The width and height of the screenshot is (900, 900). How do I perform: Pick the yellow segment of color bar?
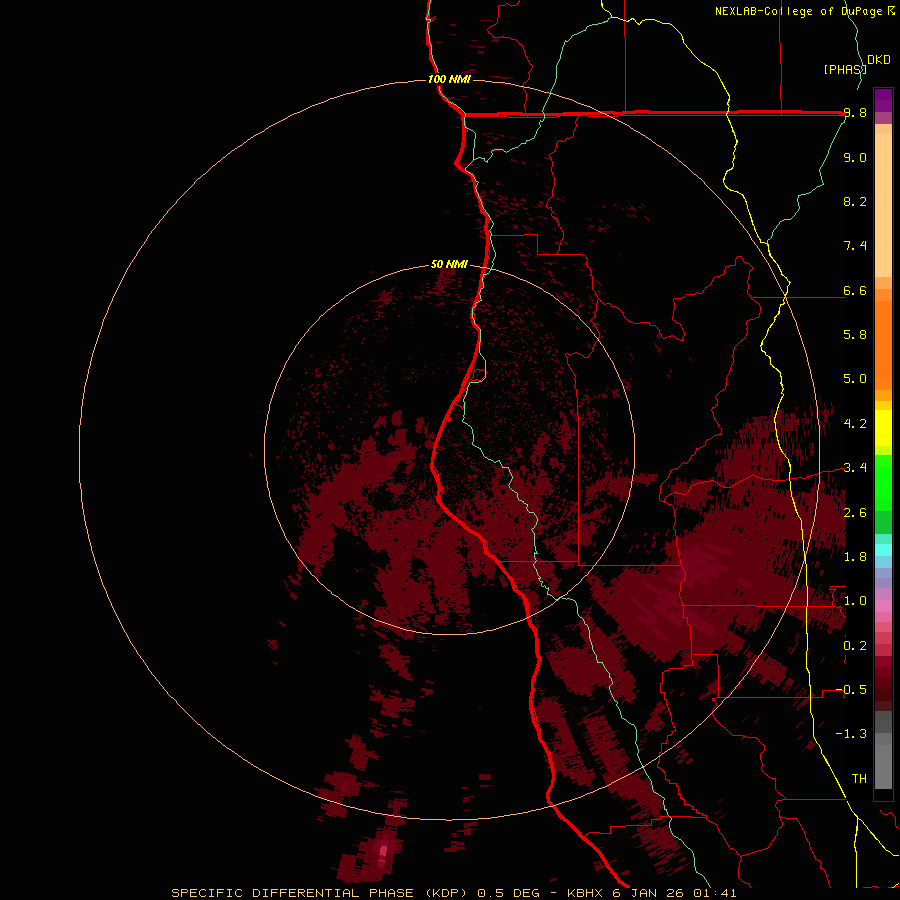click(883, 428)
